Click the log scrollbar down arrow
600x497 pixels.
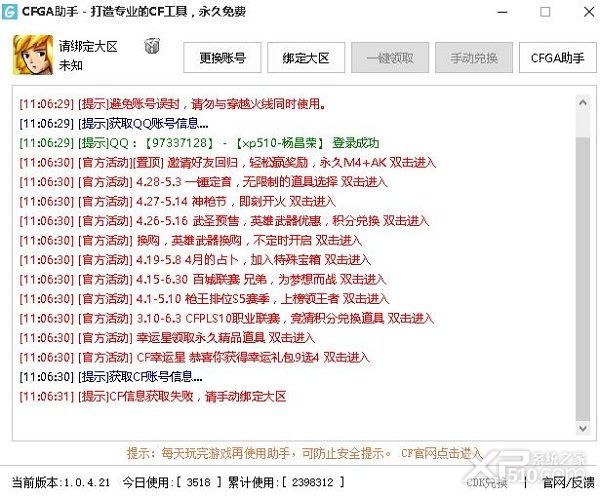click(583, 428)
